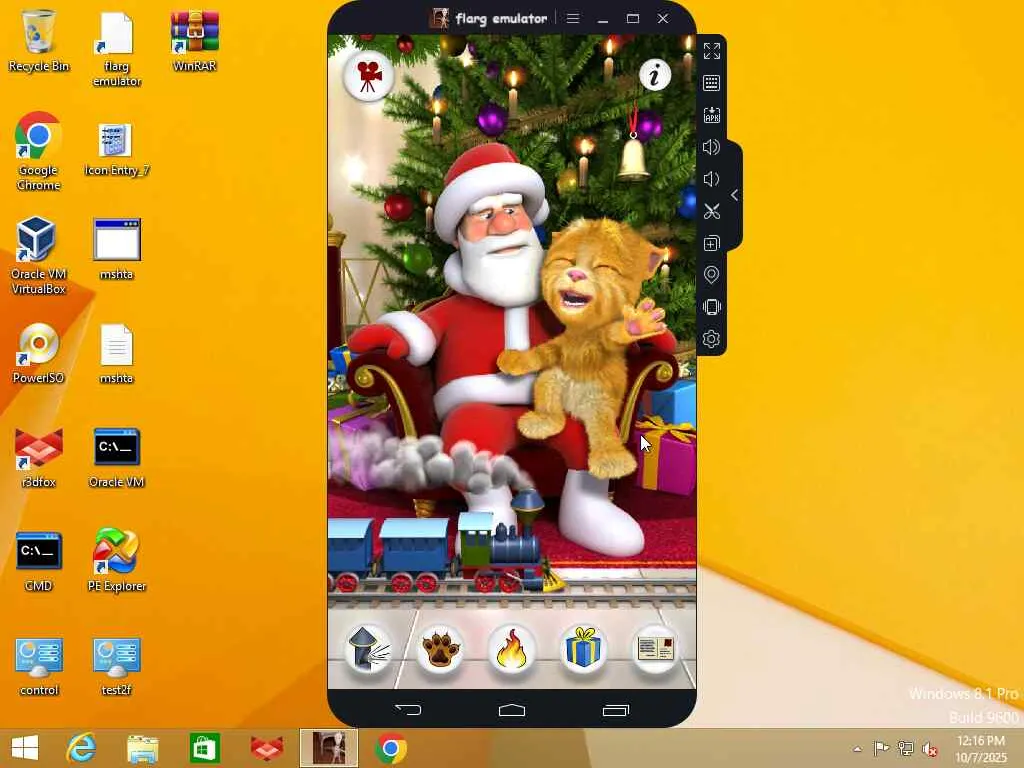Tap the fire flame button
The height and width of the screenshot is (768, 1024).
[511, 649]
